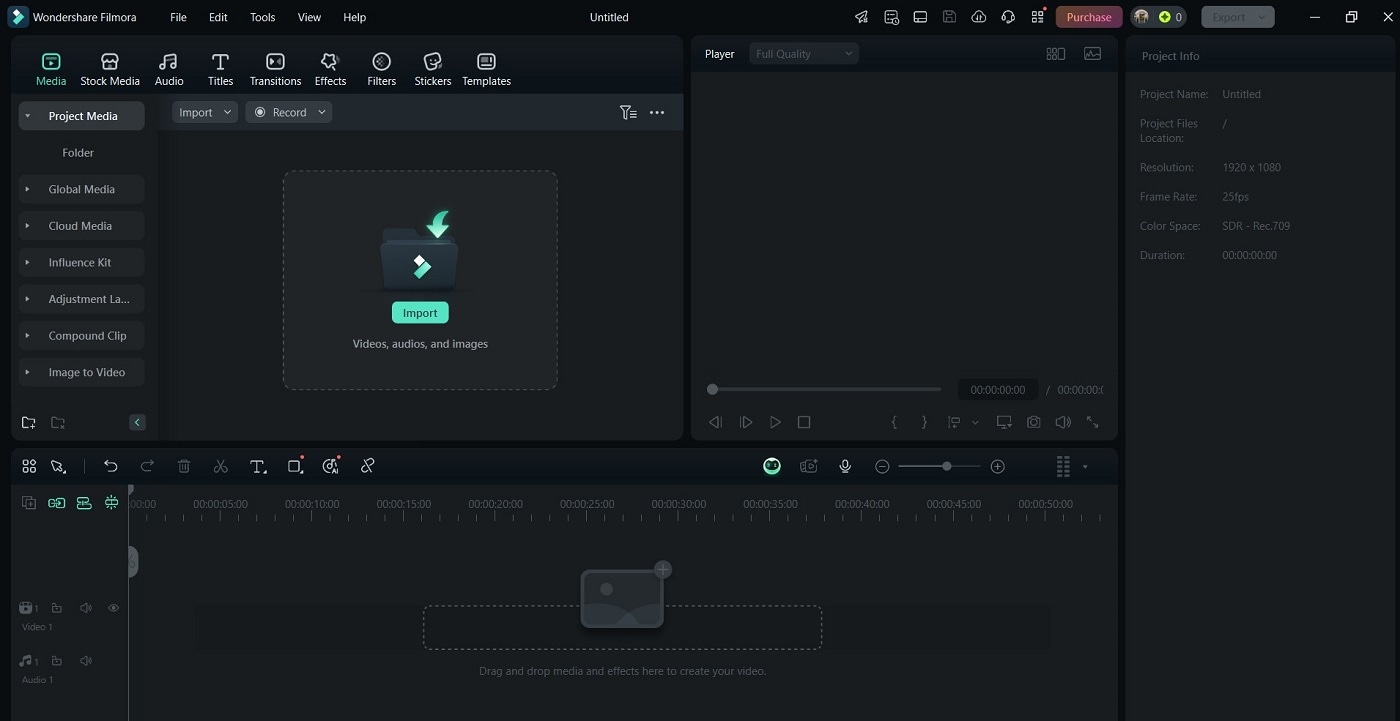This screenshot has width=1400, height=721.
Task: Click the voiceover microphone icon
Action: 845,466
